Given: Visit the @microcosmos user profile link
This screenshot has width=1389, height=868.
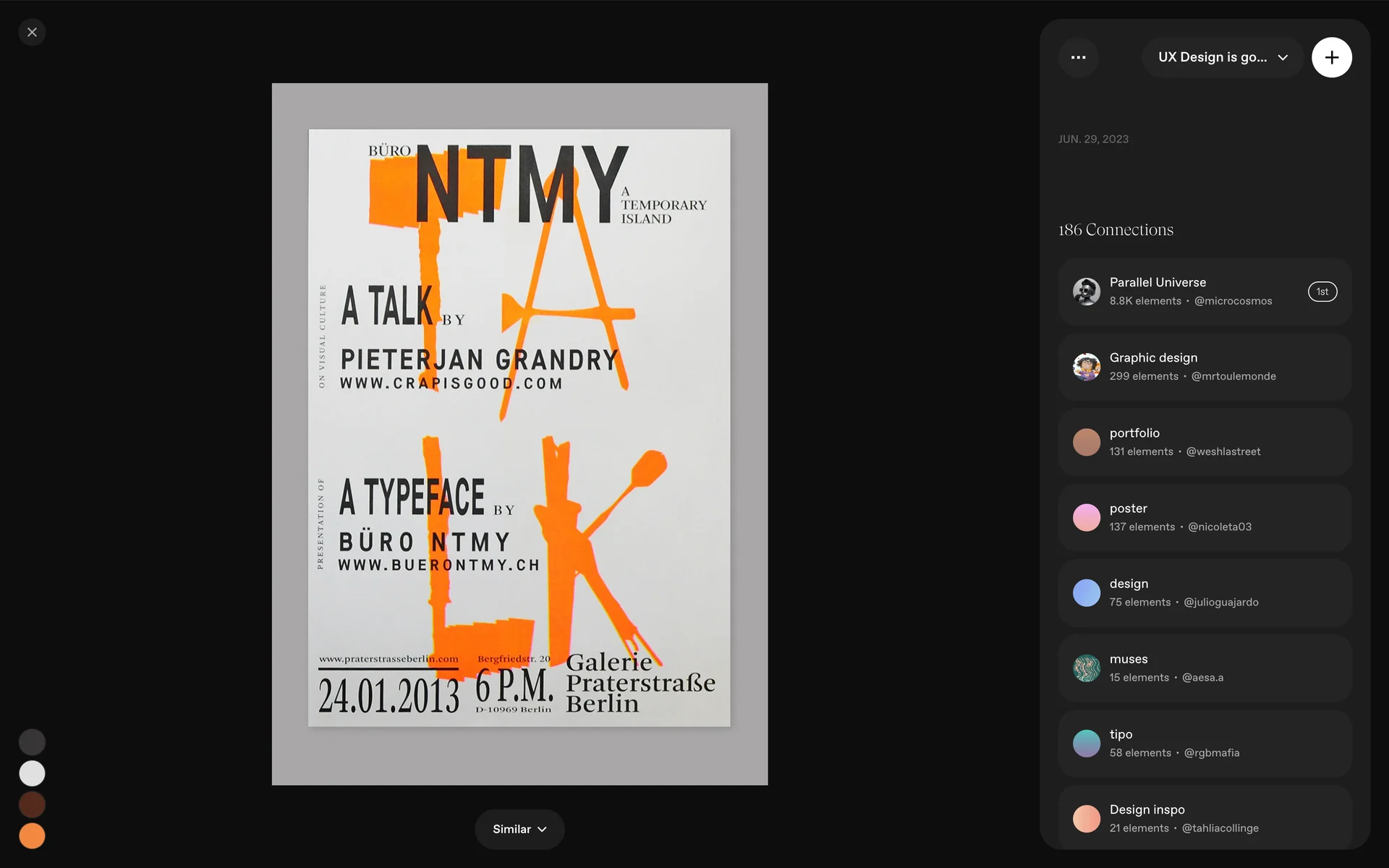Looking at the screenshot, I should 1233,301.
